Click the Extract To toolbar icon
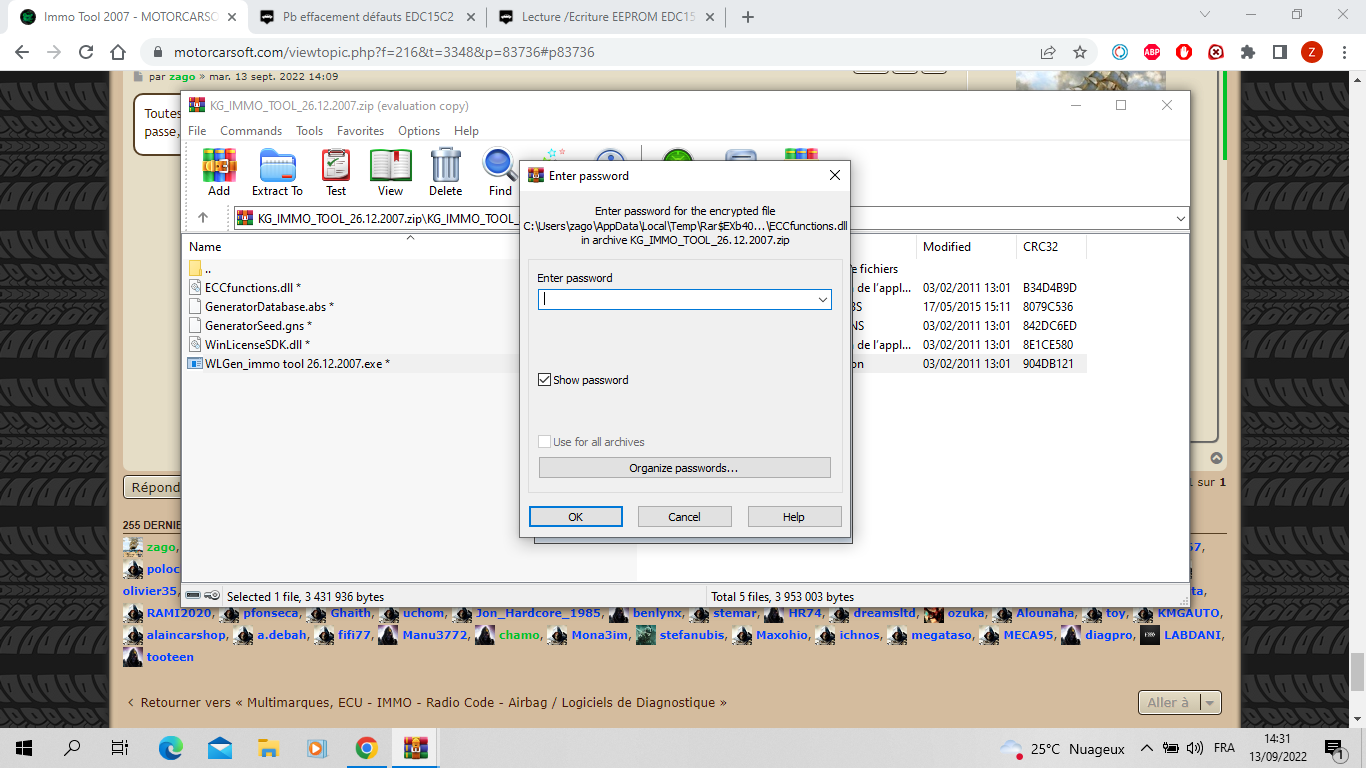 [x=277, y=172]
